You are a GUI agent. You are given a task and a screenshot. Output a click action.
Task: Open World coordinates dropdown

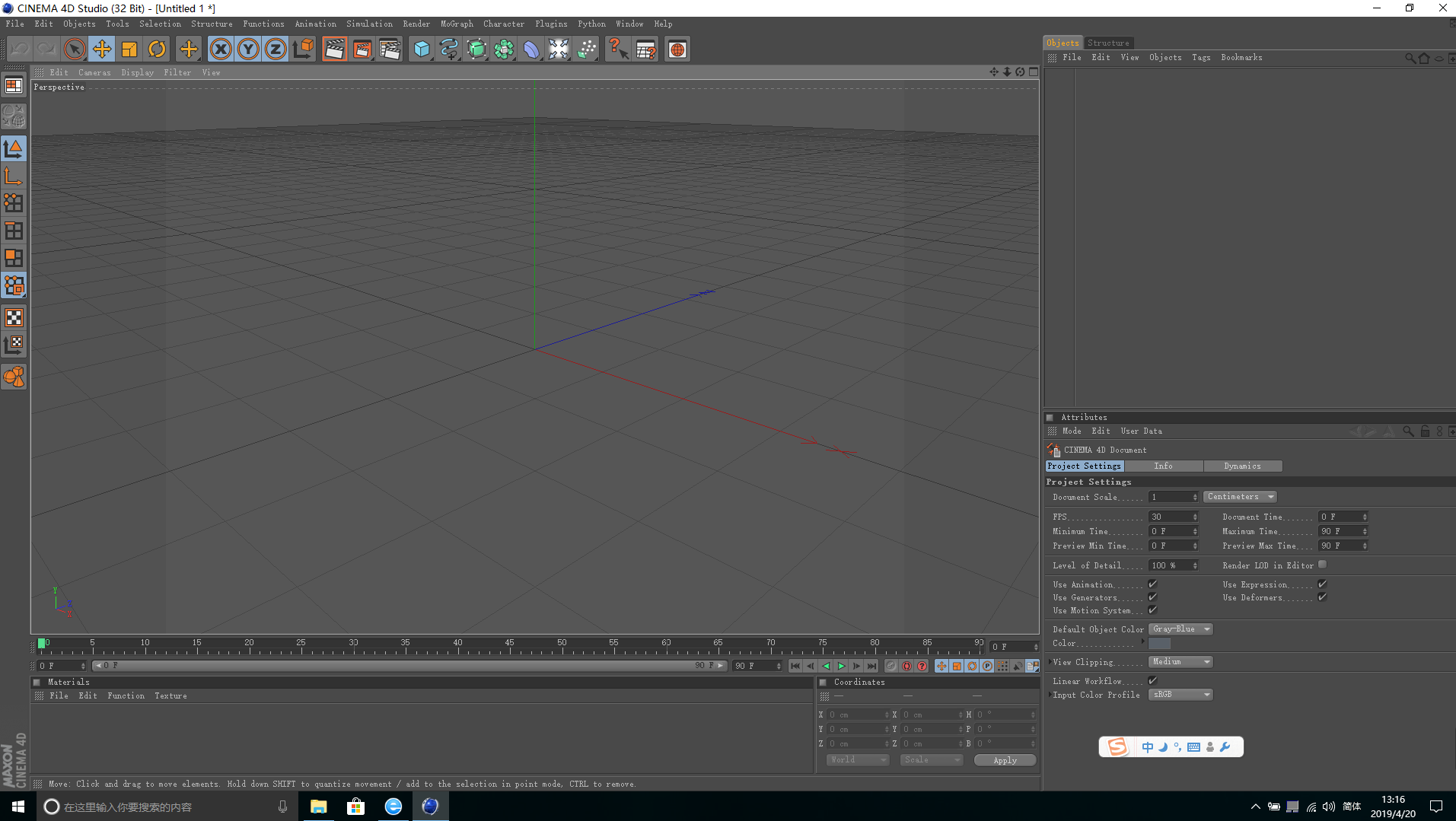click(858, 760)
